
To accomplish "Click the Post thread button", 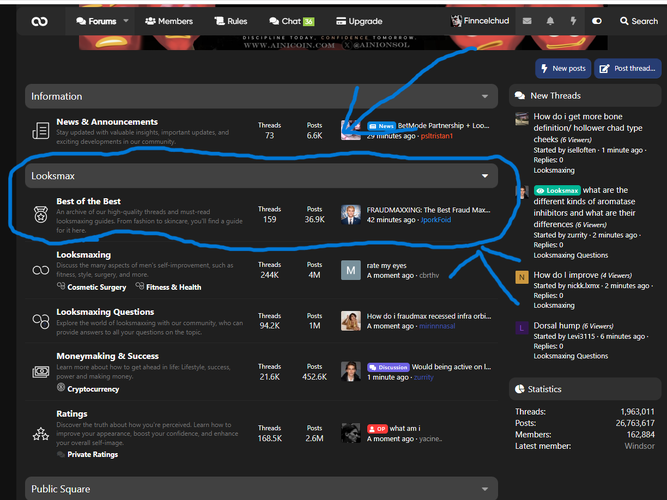I will coord(627,68).
